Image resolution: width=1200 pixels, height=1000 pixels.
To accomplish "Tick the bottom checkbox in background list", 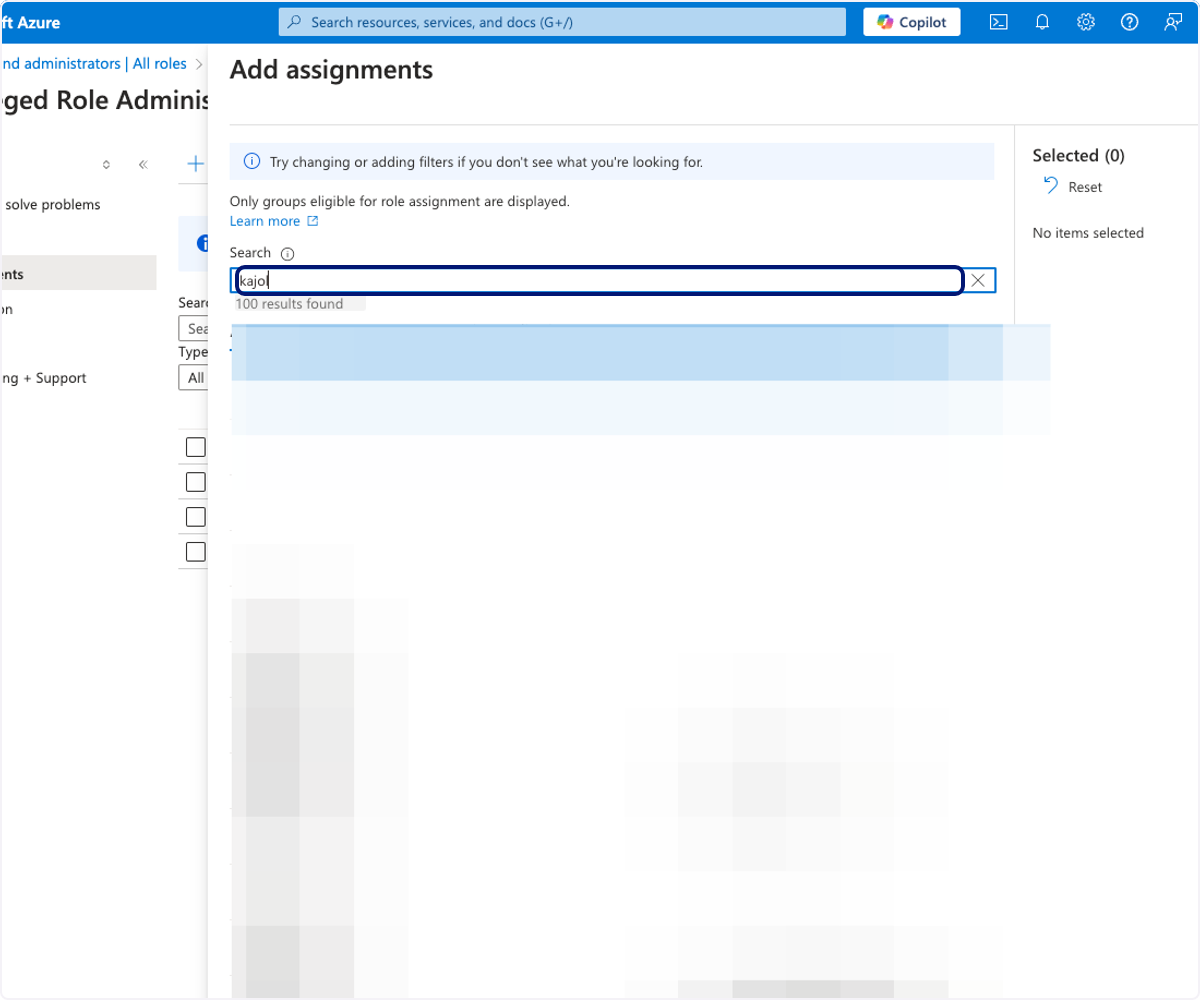I will tap(196, 552).
